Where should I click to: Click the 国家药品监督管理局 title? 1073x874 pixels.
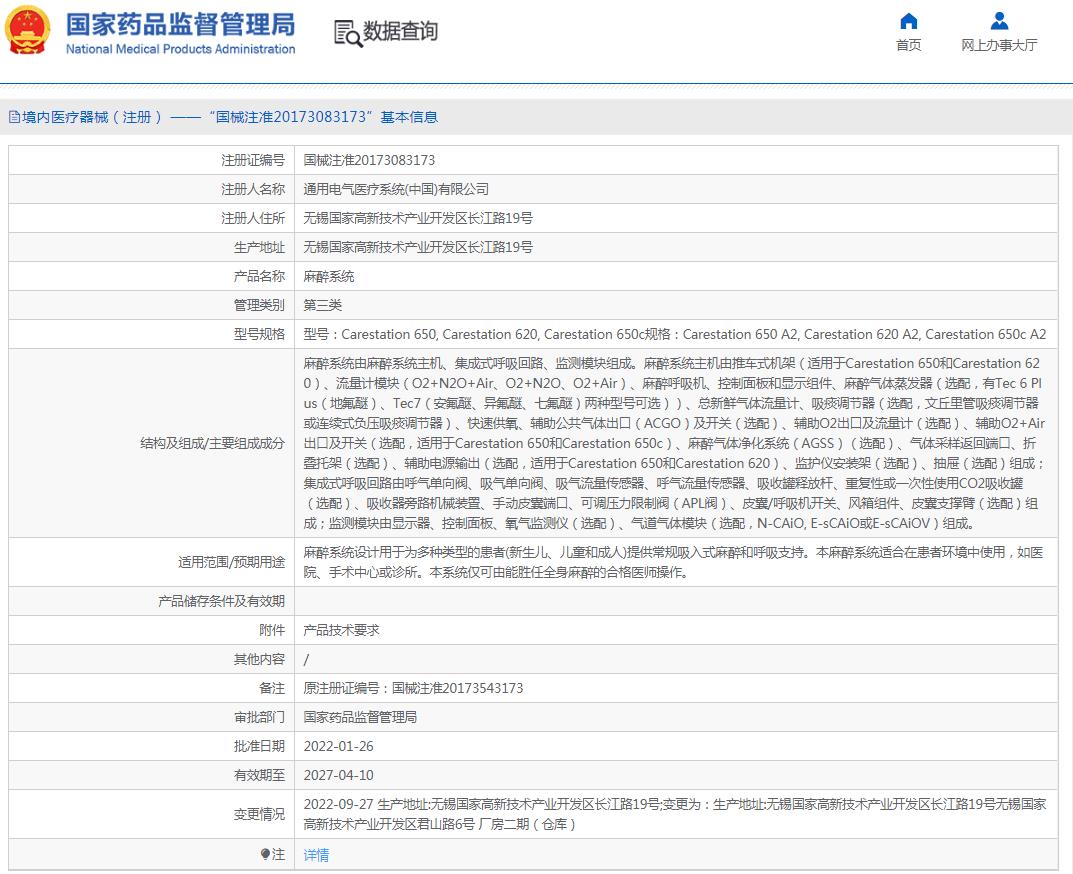(180, 25)
